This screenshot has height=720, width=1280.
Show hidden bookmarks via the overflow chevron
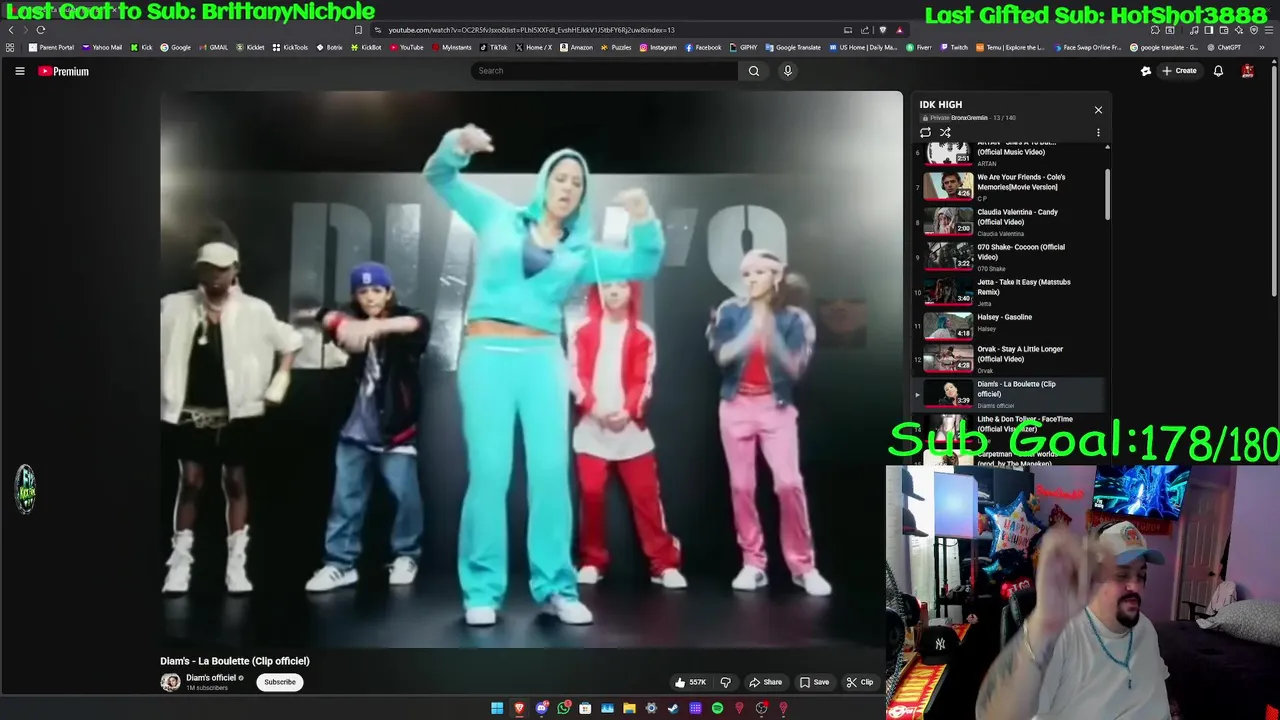coord(1262,47)
